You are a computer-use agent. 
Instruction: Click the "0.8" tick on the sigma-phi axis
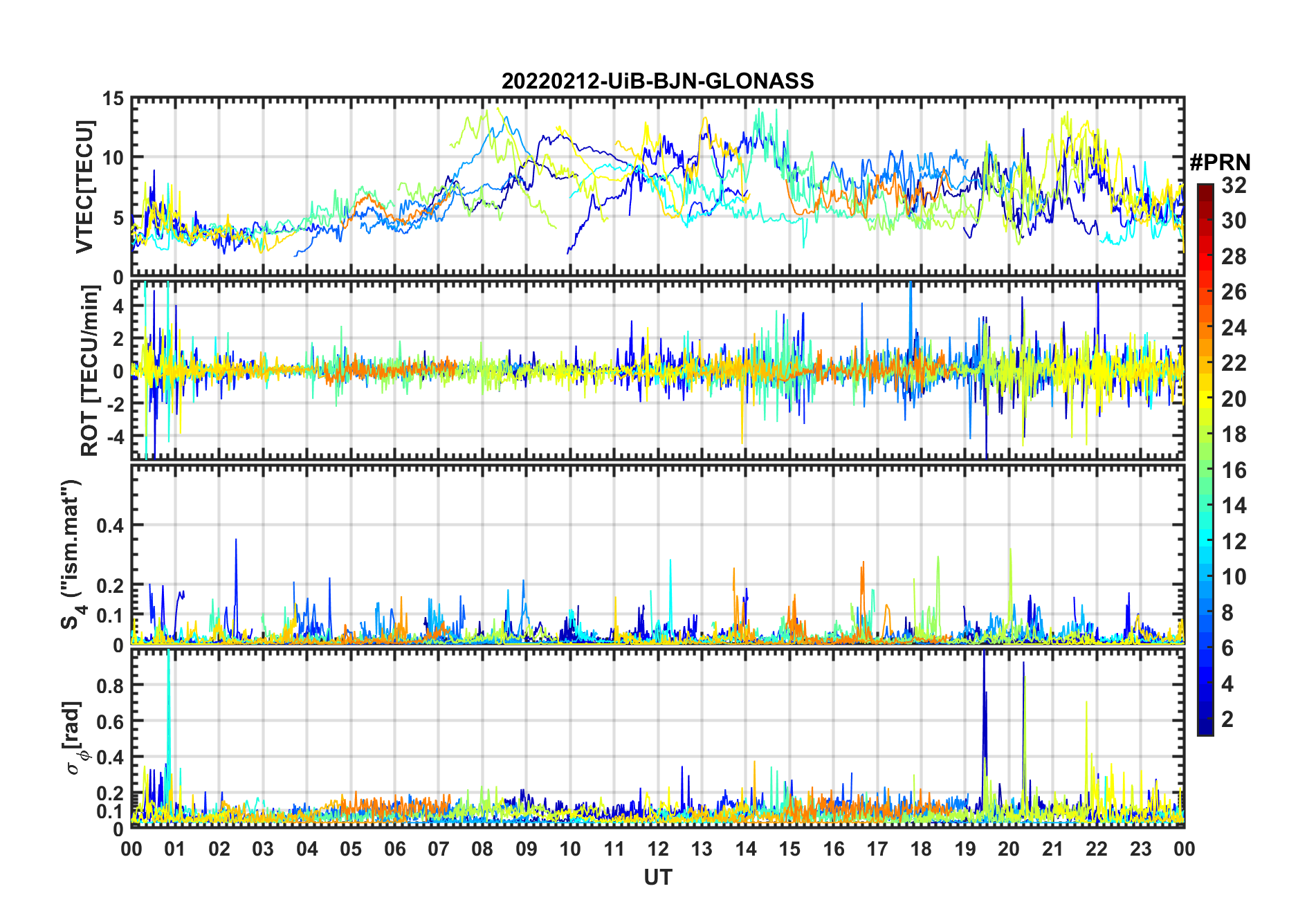click(111, 686)
